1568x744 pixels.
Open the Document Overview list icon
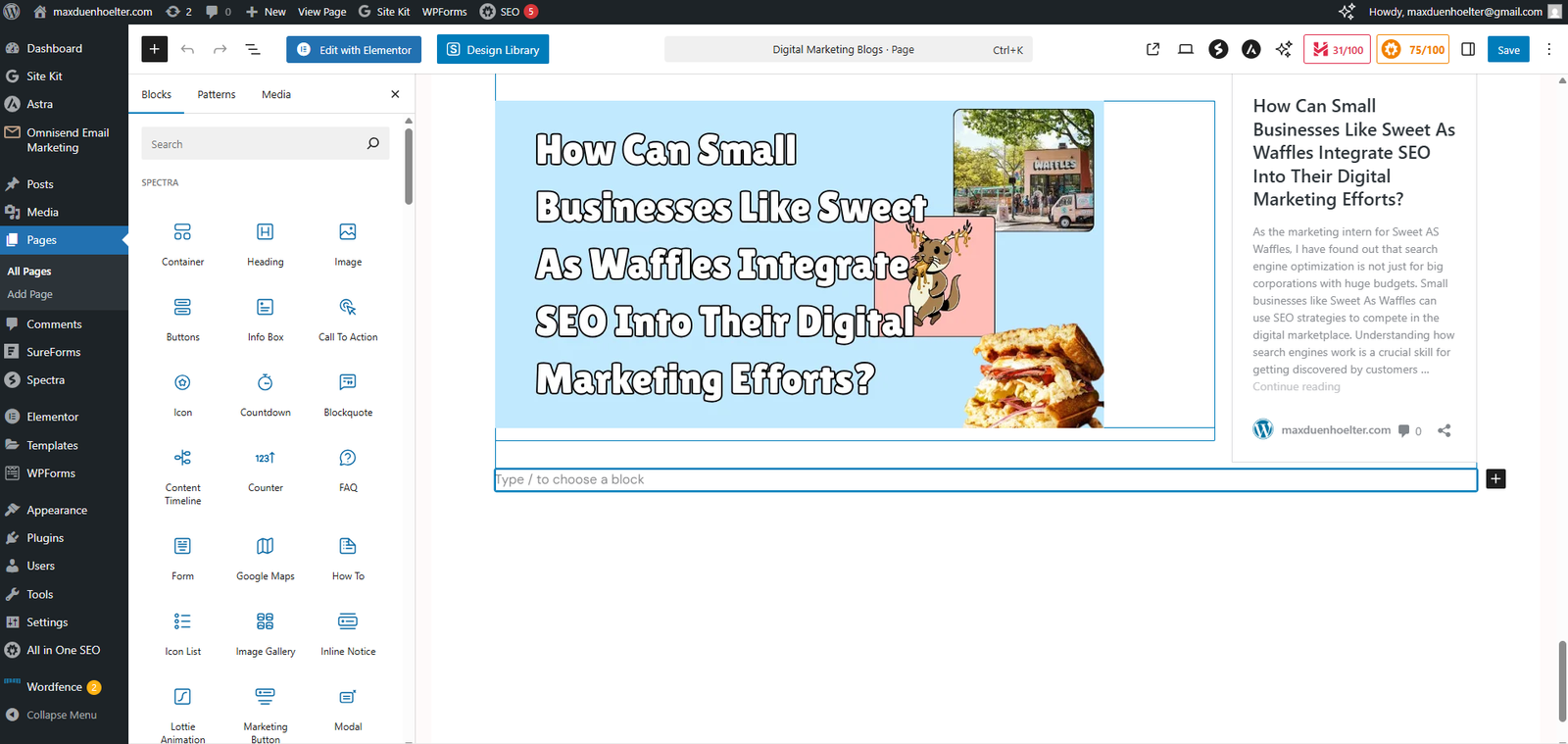[x=252, y=49]
